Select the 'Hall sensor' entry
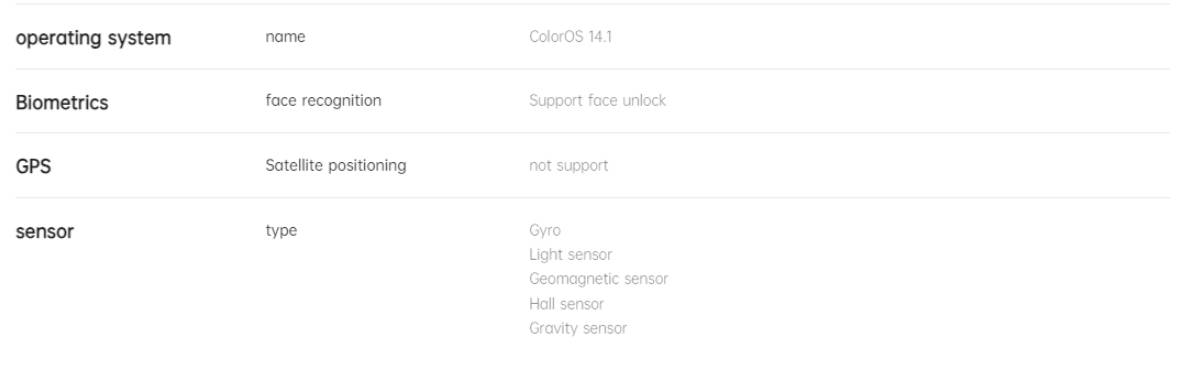 (567, 303)
